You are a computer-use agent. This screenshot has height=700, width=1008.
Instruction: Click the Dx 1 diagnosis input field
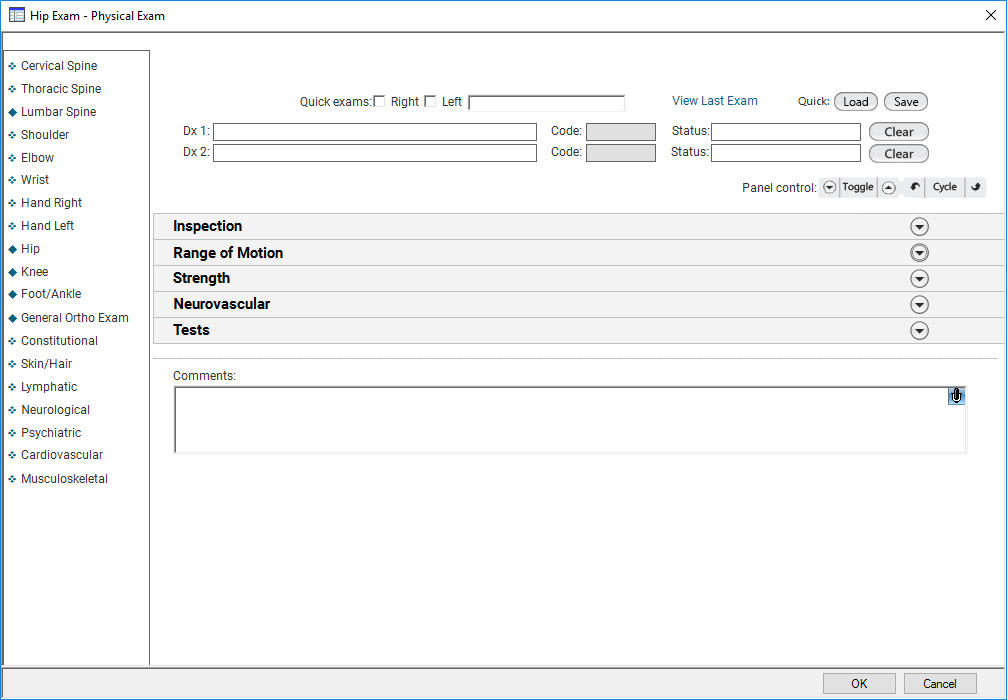(x=375, y=132)
